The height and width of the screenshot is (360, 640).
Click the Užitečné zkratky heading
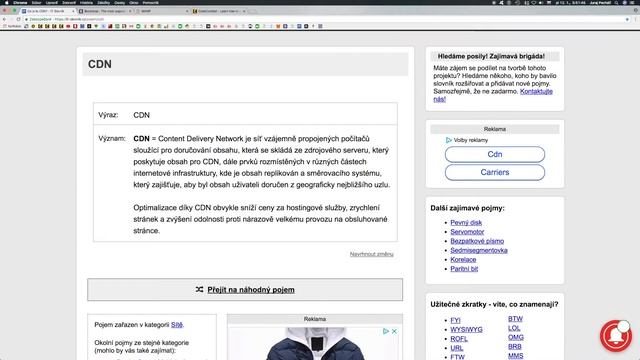[x=494, y=304]
